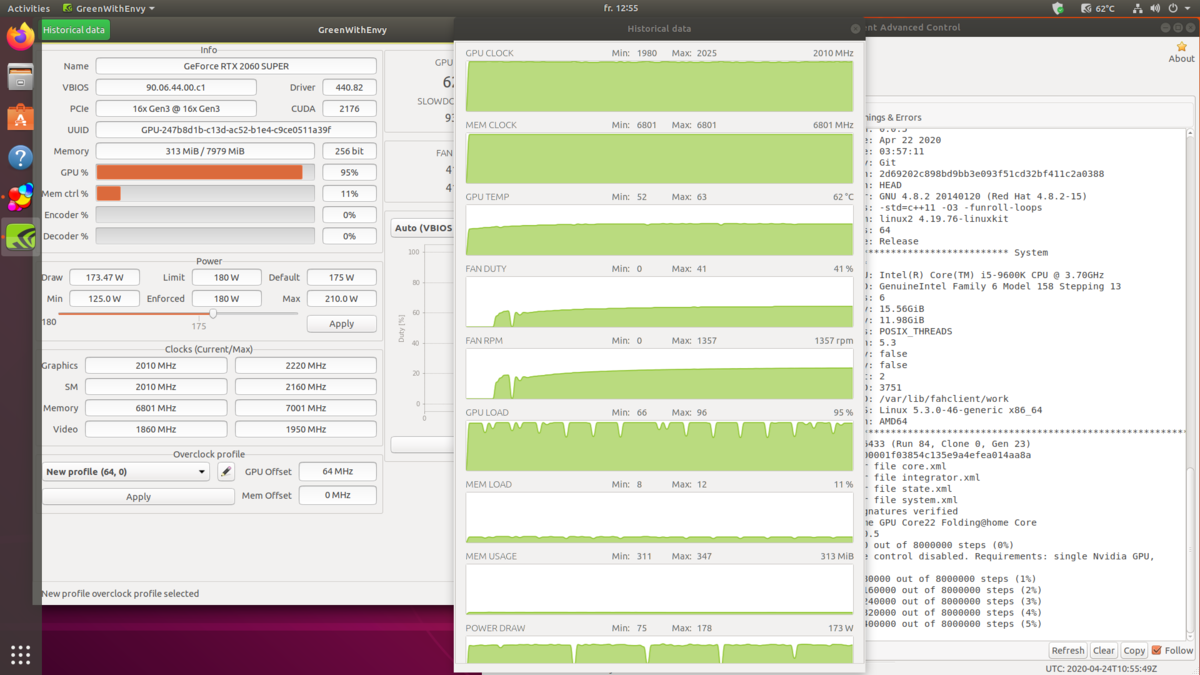Open the clock showing fr. 12:55
Image resolution: width=1200 pixels, height=675 pixels.
click(621, 8)
